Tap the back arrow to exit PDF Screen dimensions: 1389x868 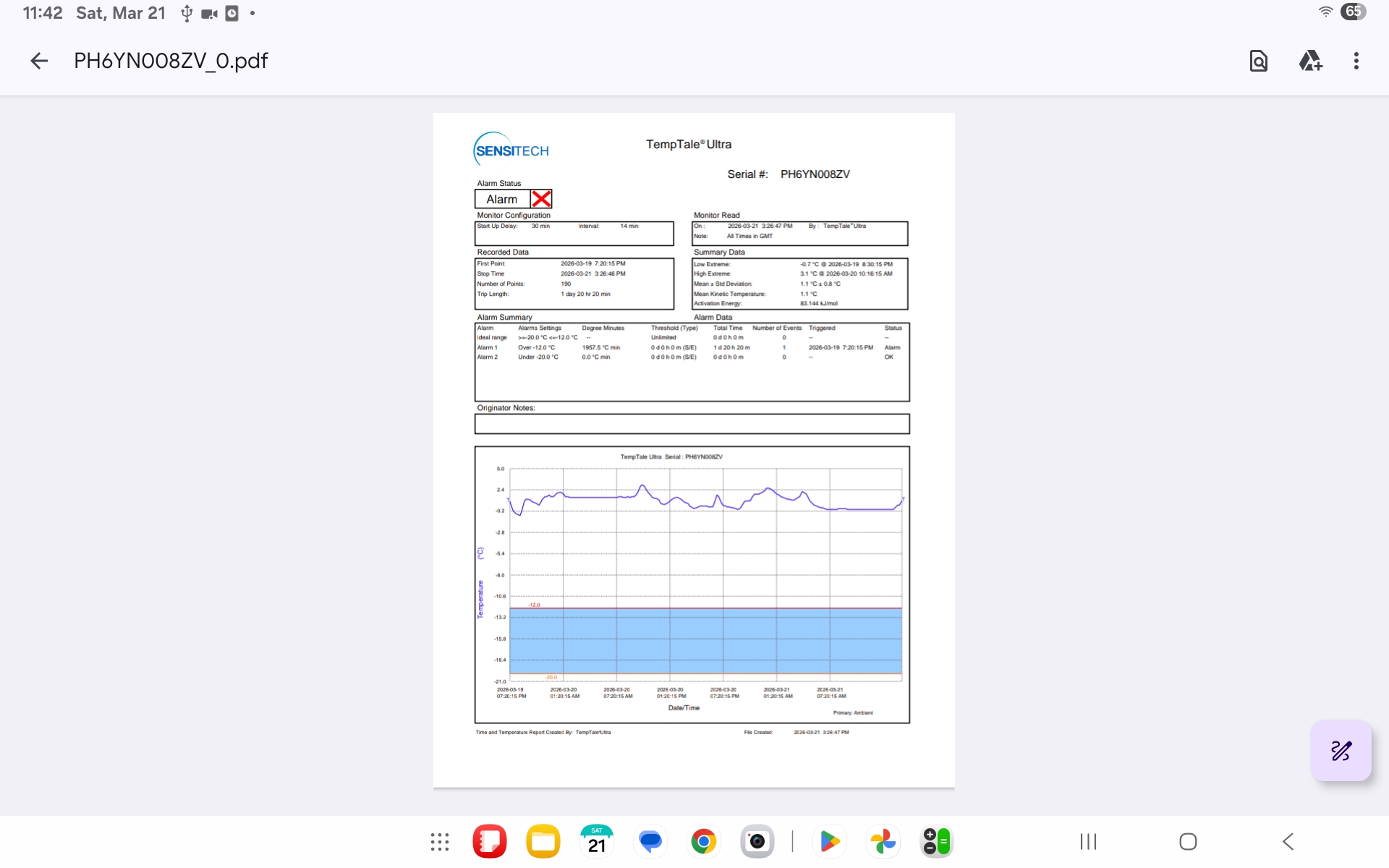[x=39, y=61]
